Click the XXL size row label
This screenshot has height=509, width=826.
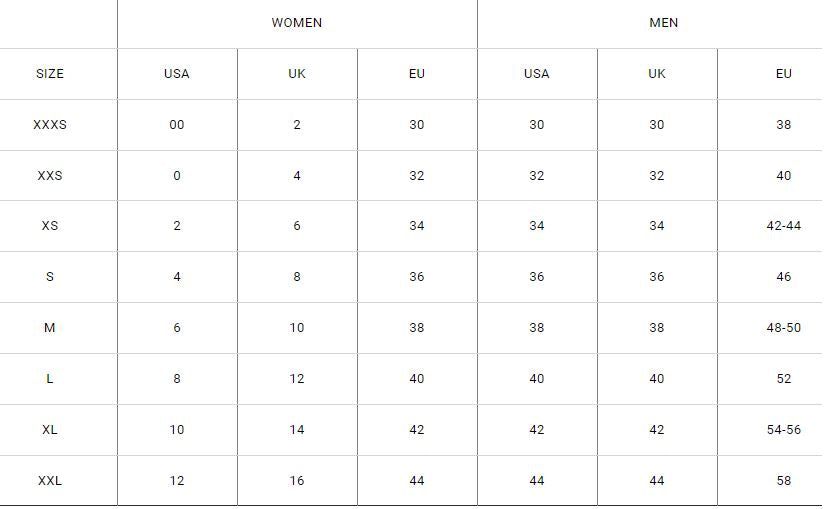point(50,481)
